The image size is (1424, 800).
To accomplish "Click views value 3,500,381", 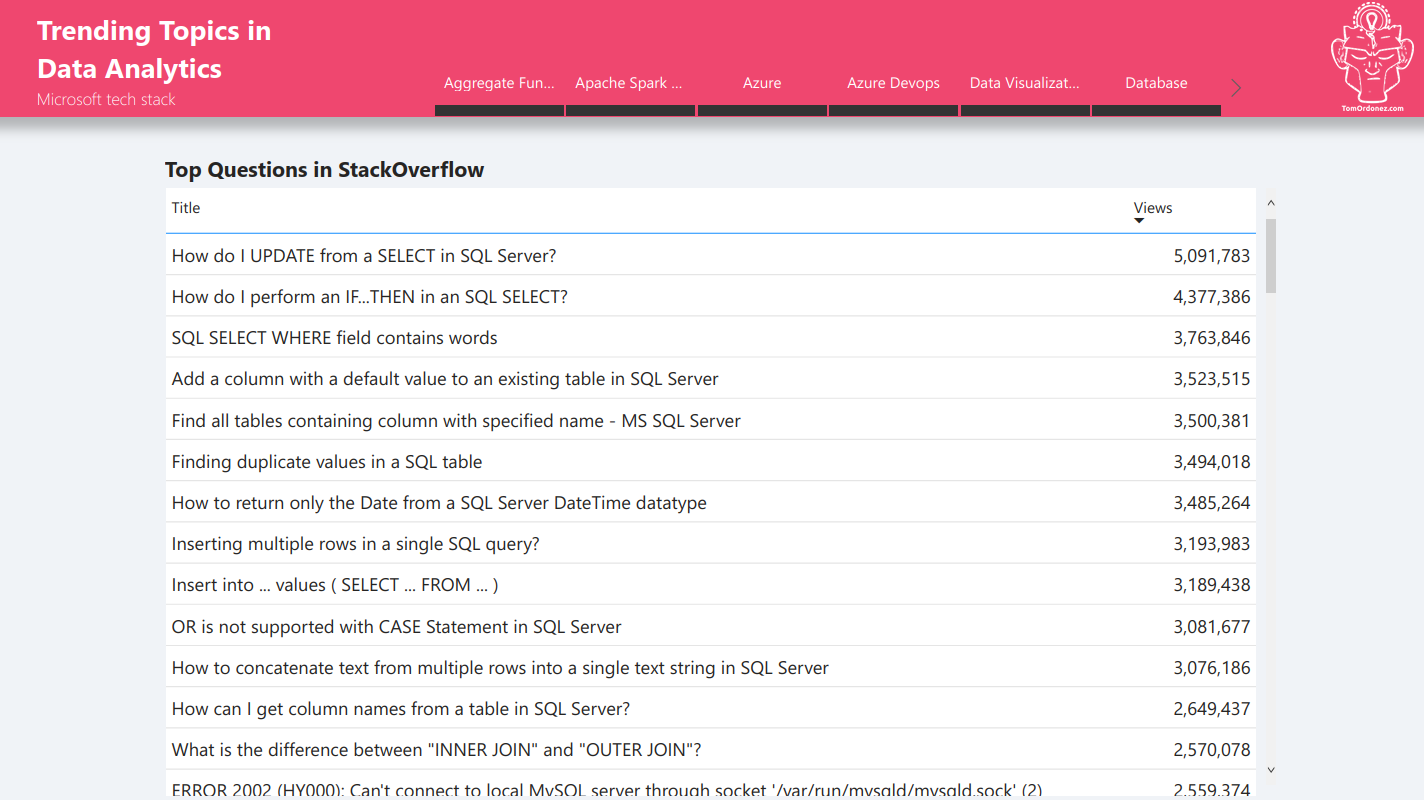I will 1212,420.
